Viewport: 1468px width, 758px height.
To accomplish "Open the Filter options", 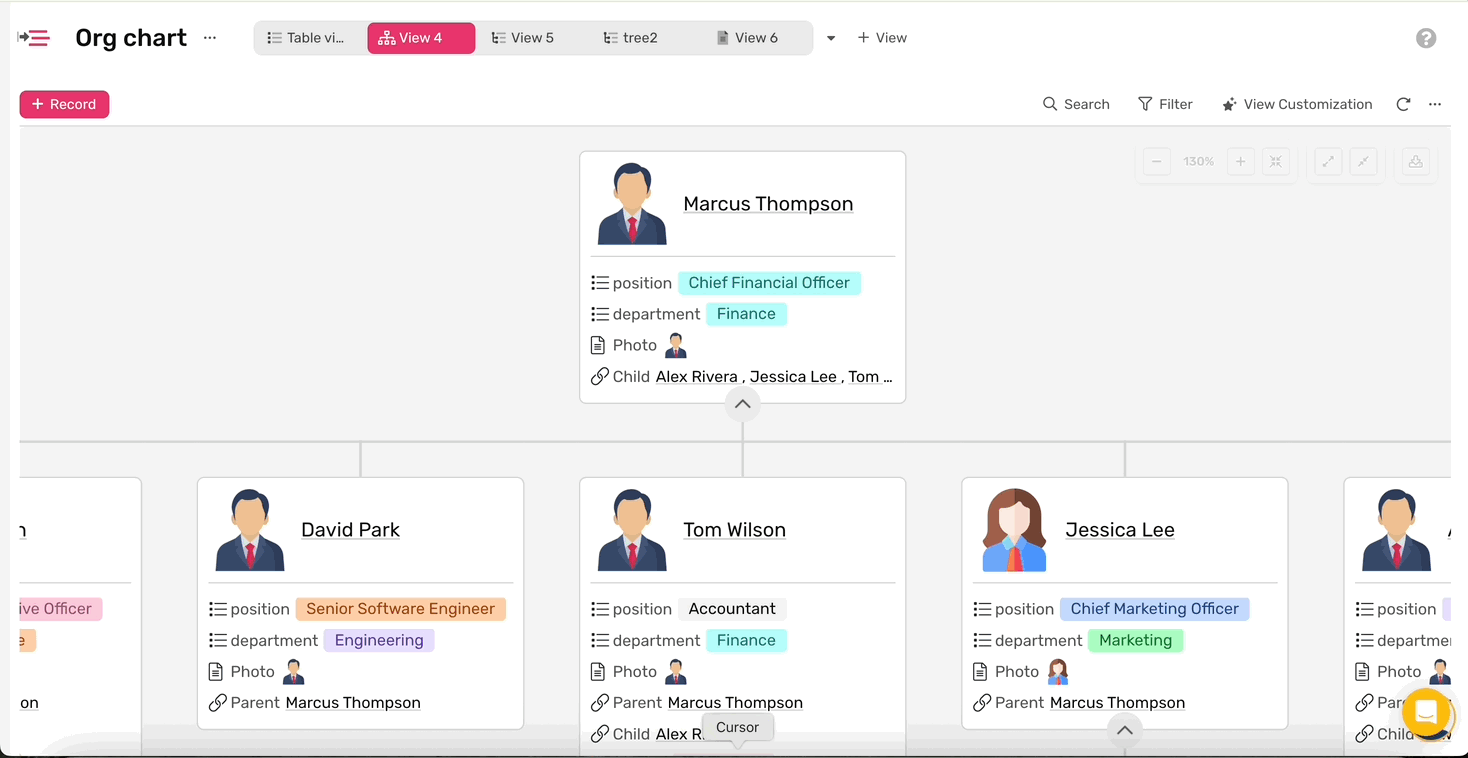I will (x=1165, y=104).
